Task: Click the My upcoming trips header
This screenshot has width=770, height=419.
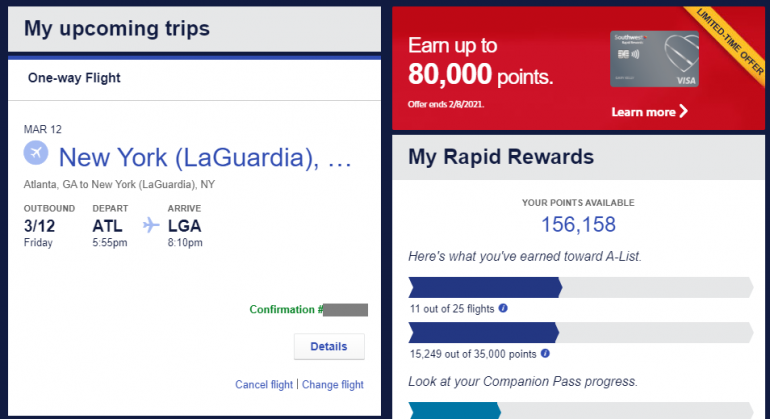Action: [117, 28]
